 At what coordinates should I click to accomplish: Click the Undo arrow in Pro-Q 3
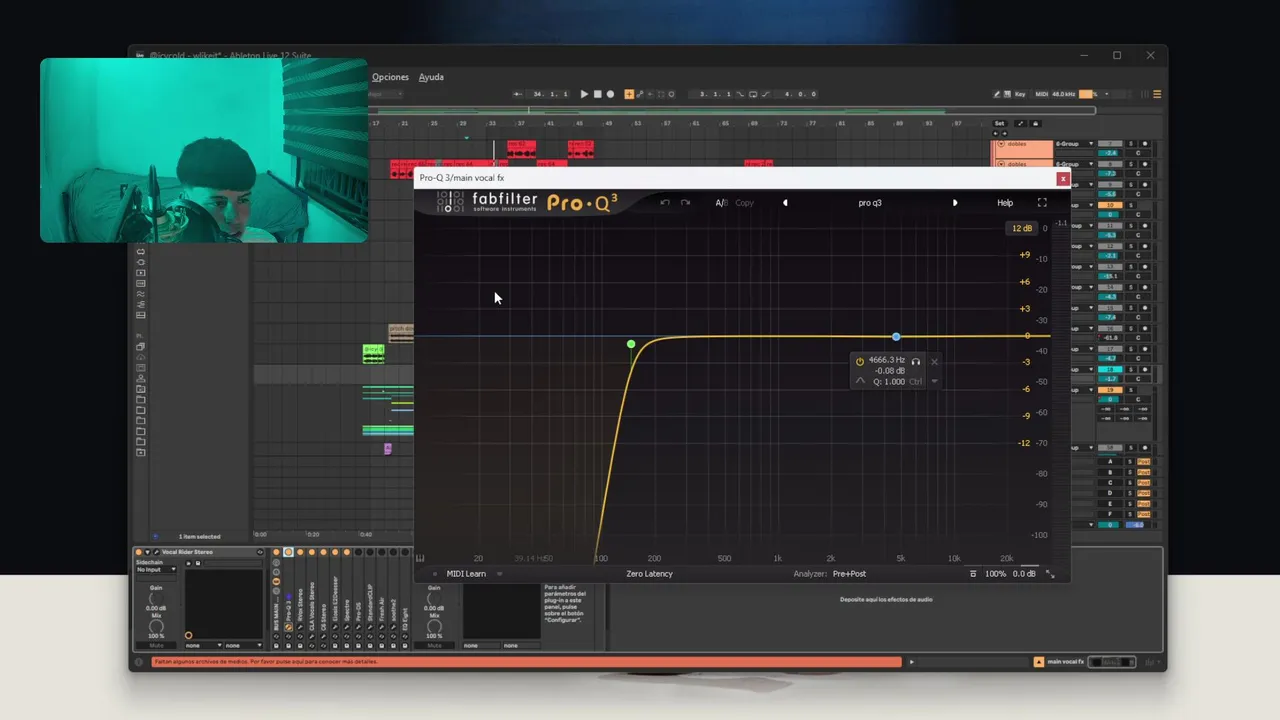tap(664, 203)
